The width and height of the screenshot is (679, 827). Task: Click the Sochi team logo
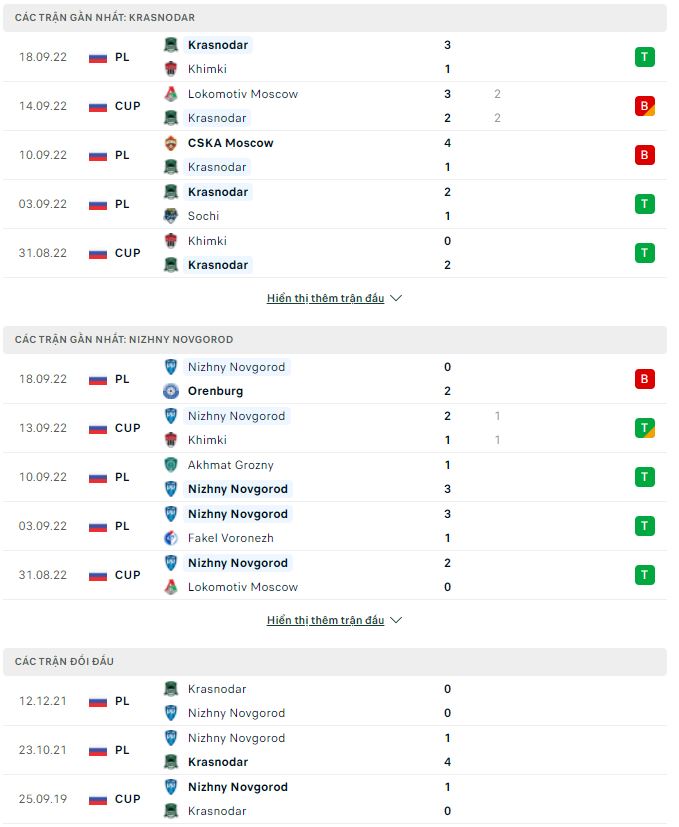(172, 216)
